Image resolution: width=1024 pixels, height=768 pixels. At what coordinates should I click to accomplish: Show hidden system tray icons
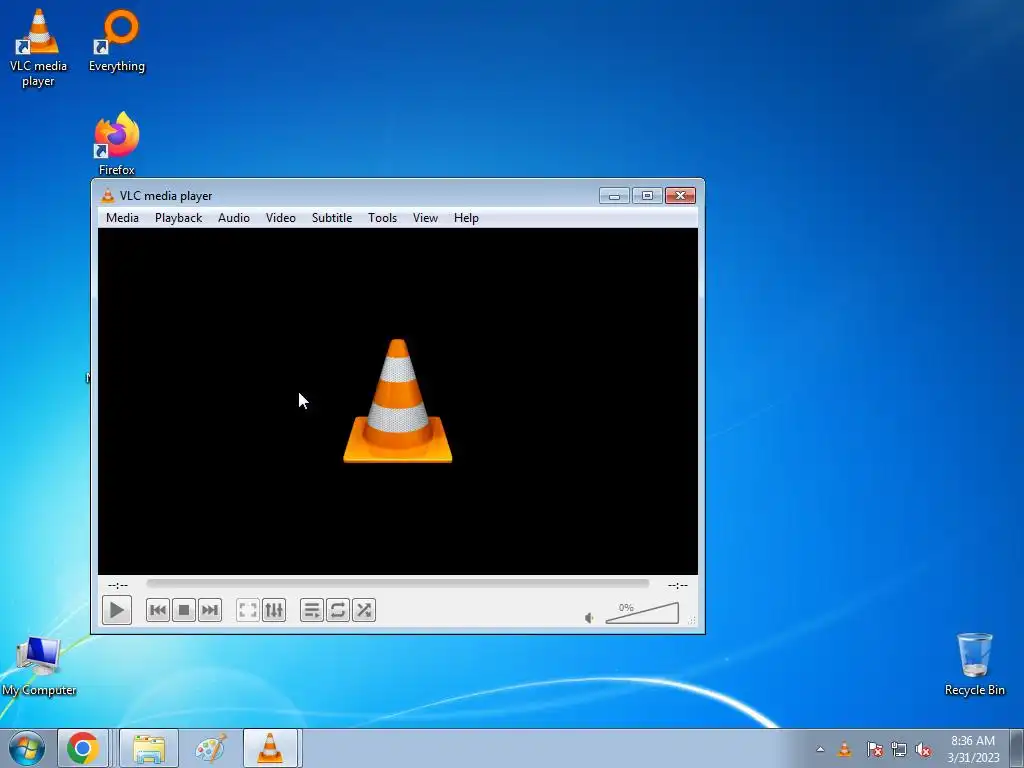(820, 750)
